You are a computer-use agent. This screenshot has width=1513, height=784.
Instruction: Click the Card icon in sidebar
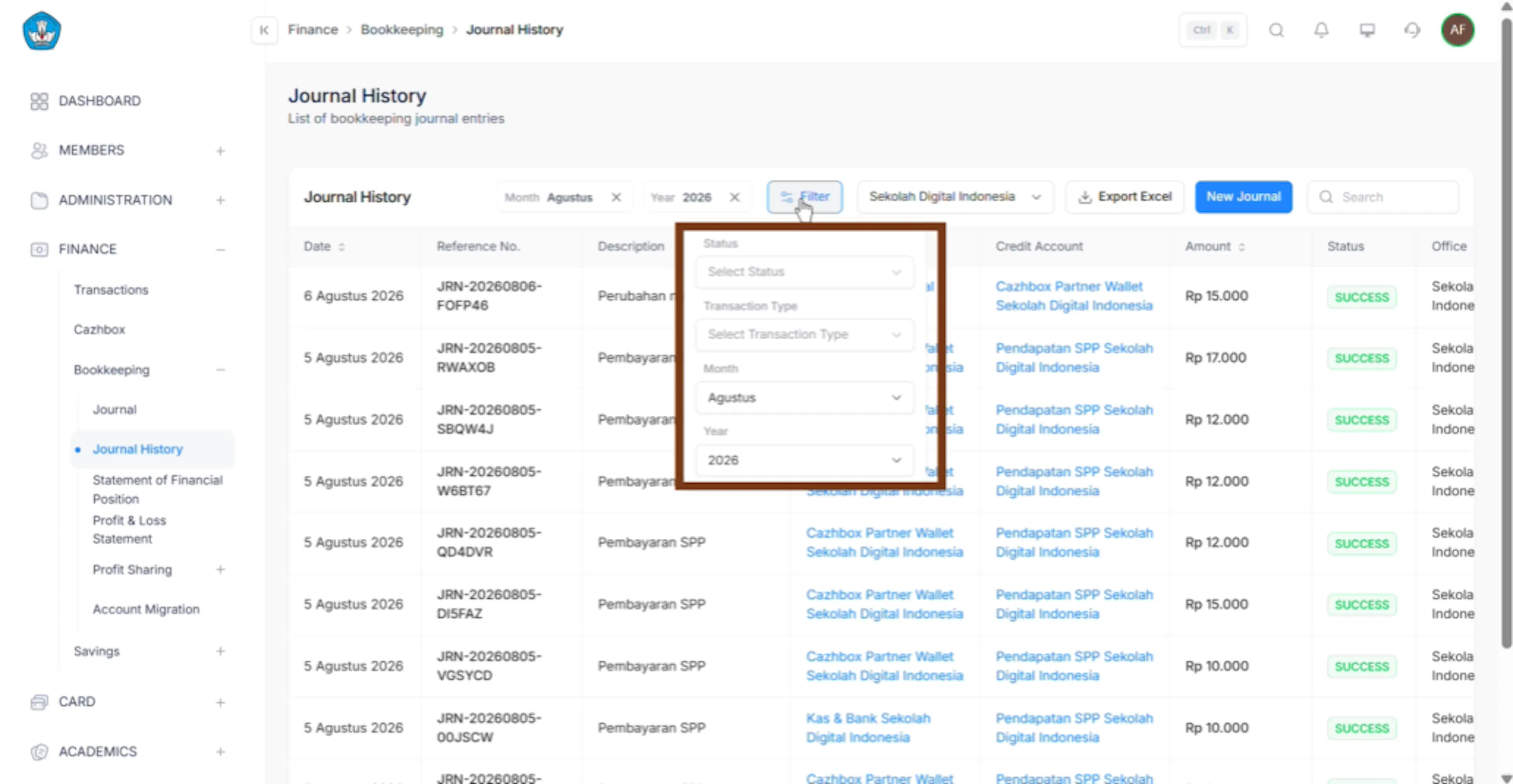39,702
